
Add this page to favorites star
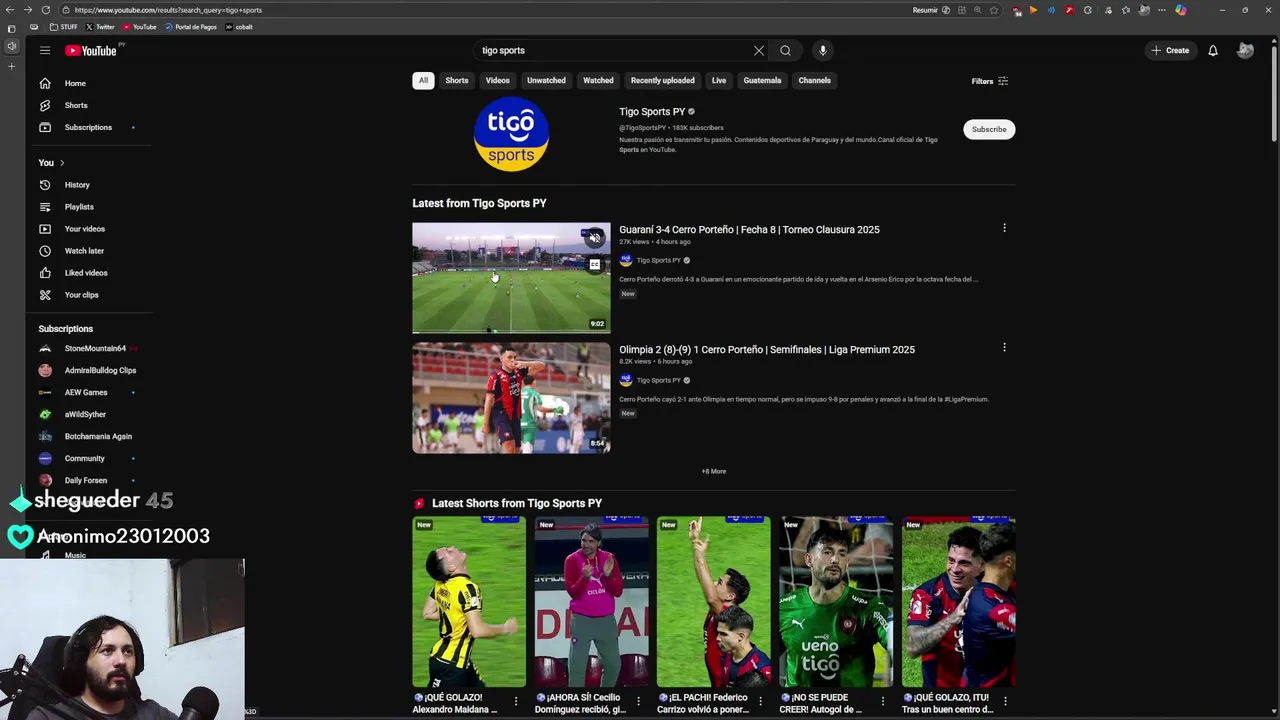click(994, 10)
